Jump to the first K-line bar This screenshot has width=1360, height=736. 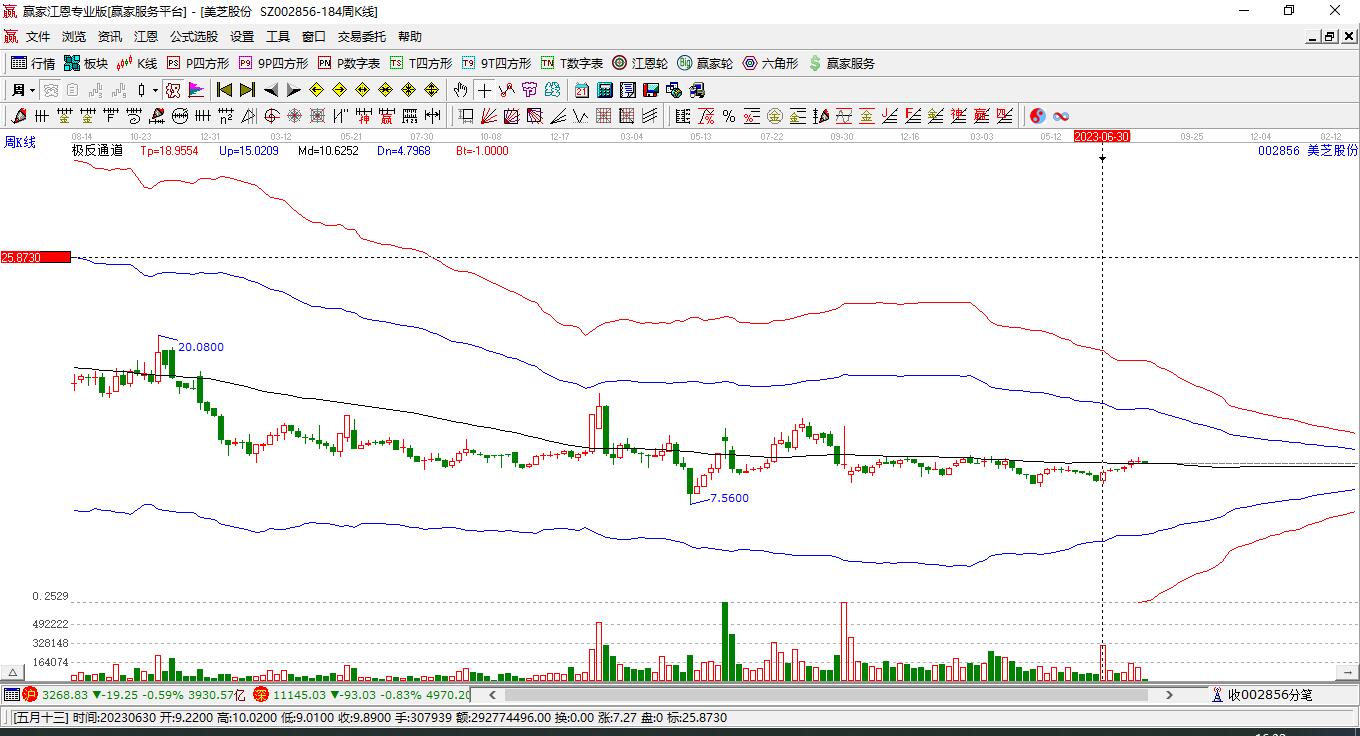coord(224,90)
